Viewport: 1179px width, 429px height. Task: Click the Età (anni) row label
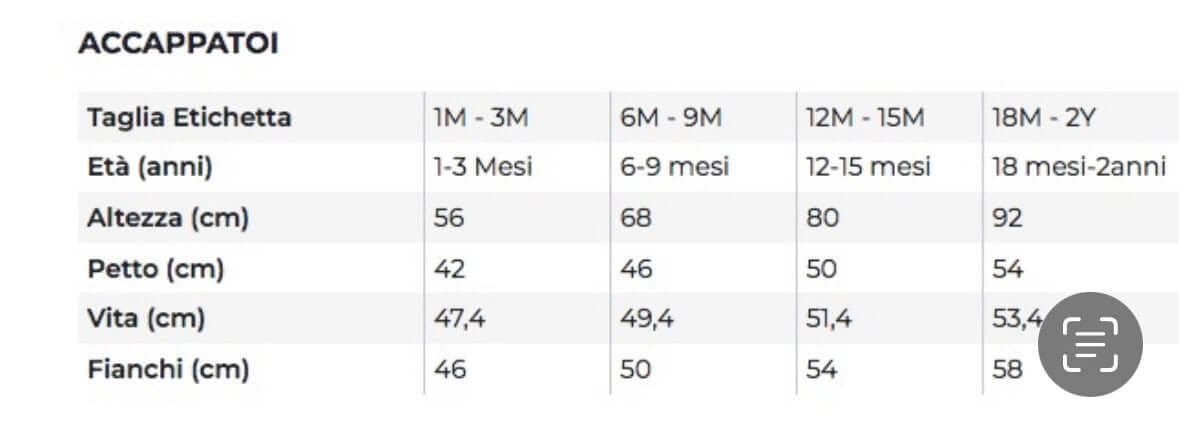coord(150,167)
